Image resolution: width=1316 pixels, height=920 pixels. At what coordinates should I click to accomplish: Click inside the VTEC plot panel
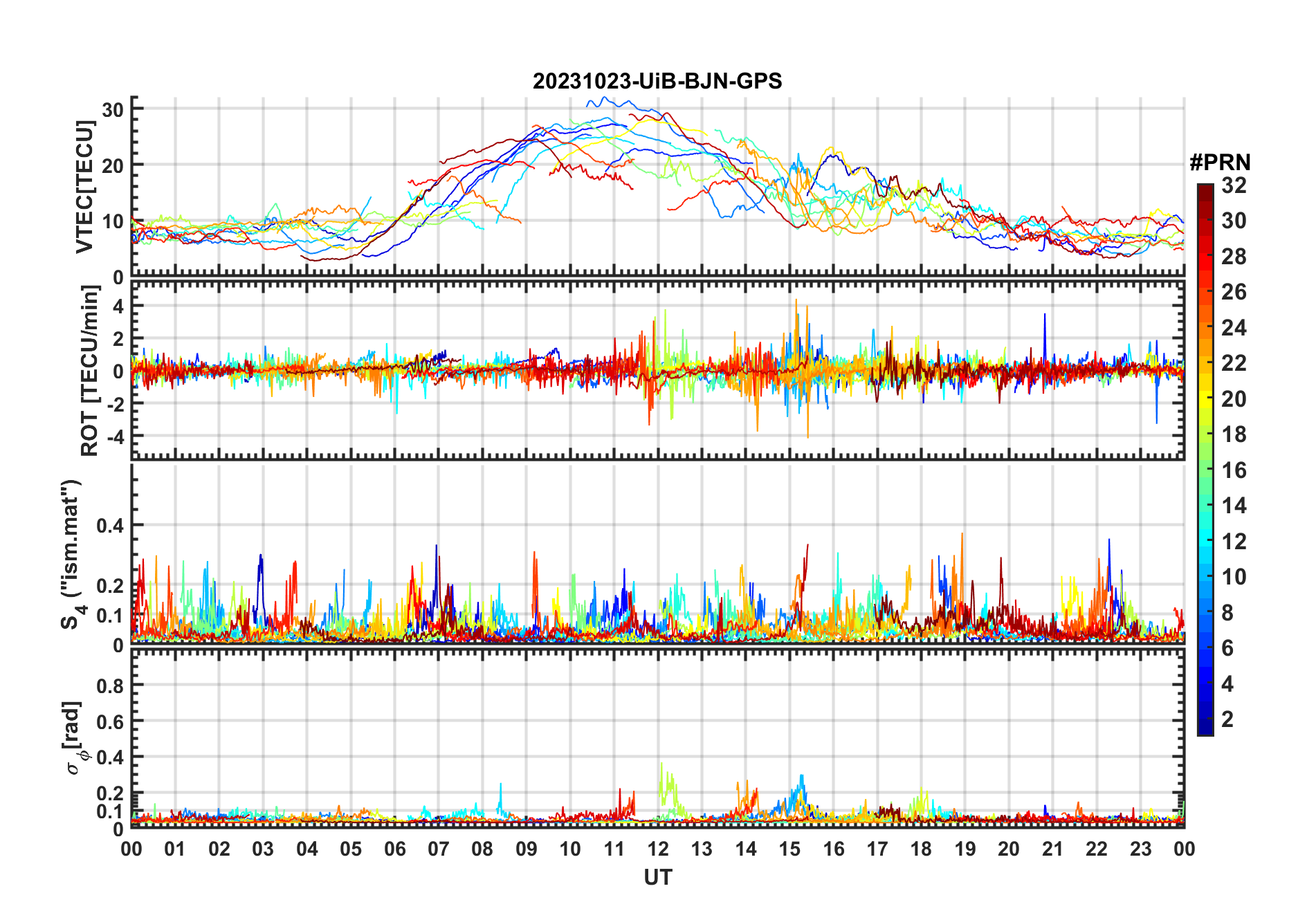click(x=658, y=187)
